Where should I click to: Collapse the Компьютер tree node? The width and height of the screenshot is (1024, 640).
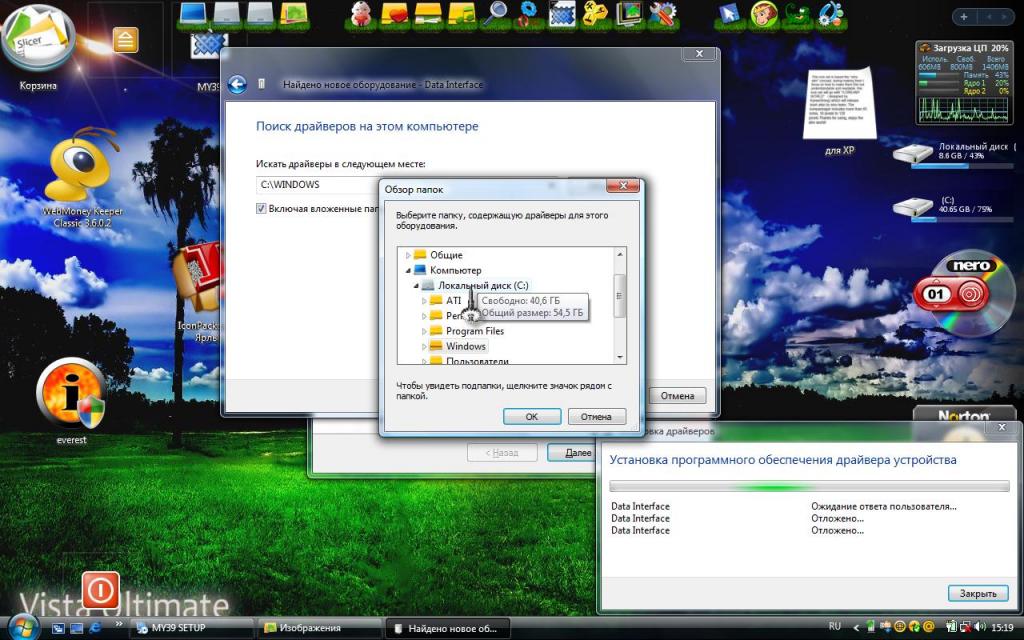pyautogui.click(x=408, y=270)
